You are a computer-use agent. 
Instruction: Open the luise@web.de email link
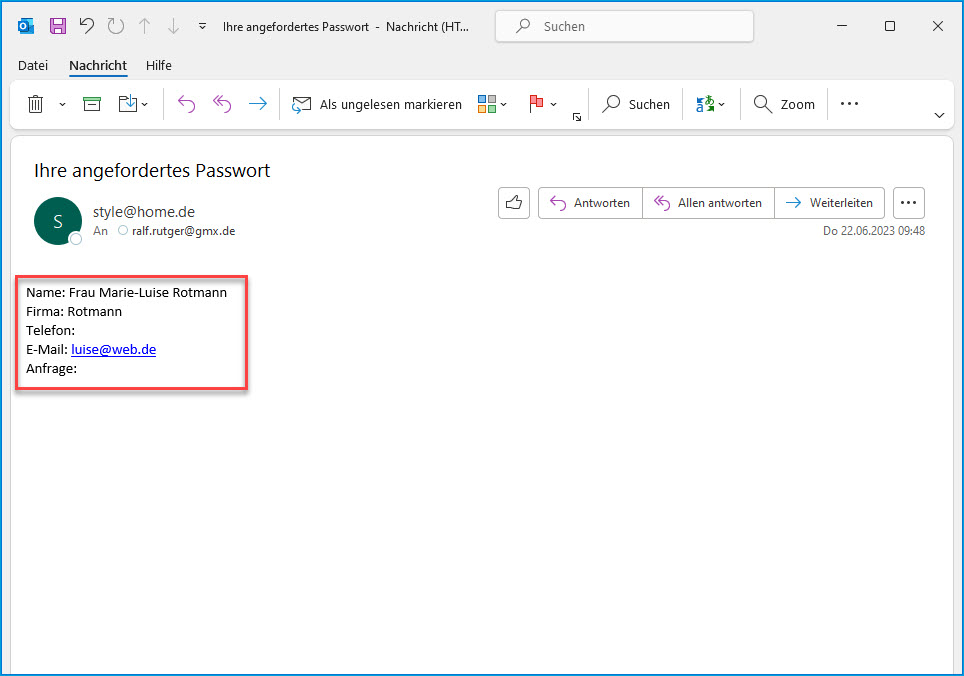click(113, 350)
